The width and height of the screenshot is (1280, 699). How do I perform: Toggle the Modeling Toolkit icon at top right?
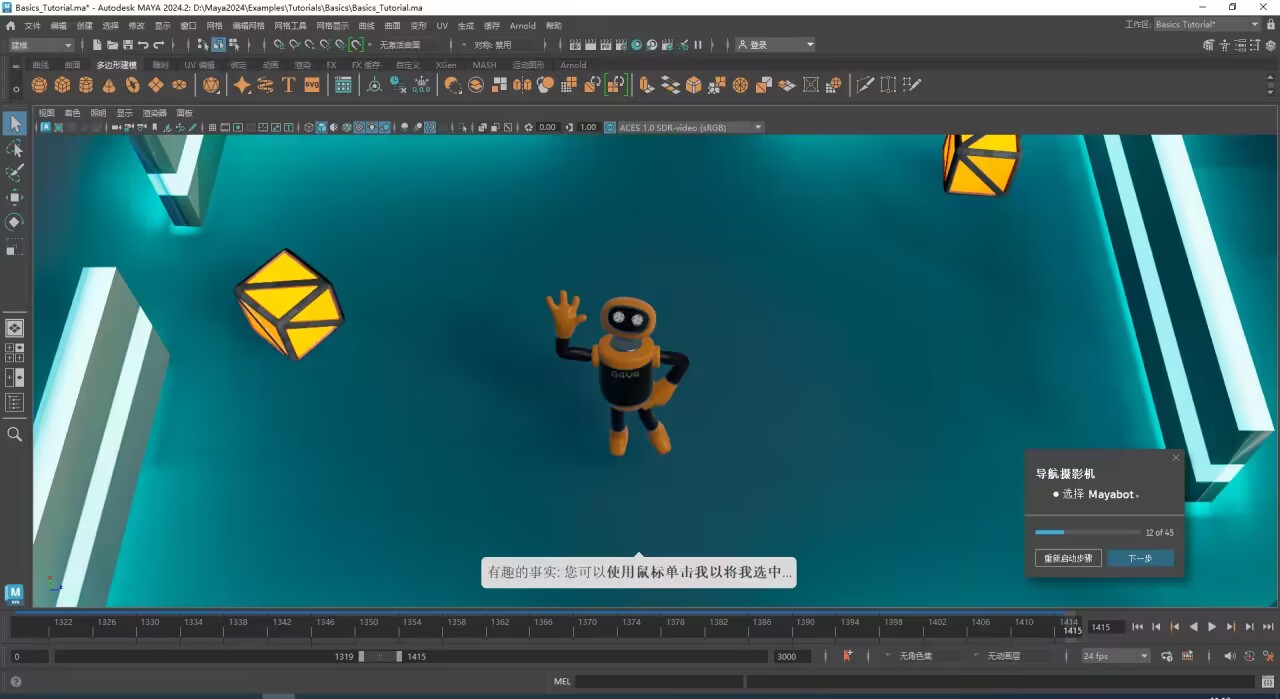coord(1210,45)
